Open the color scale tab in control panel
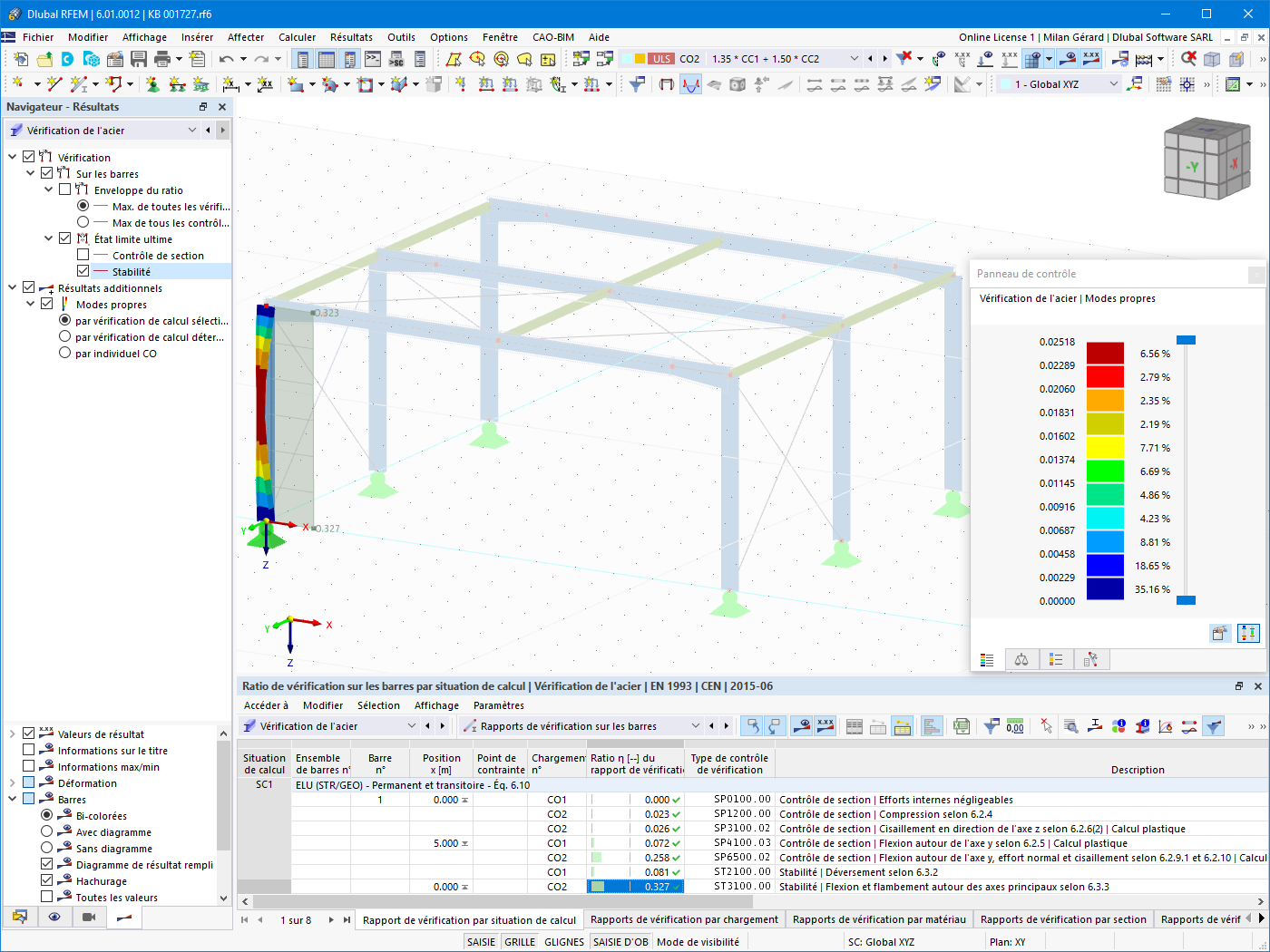The width and height of the screenshot is (1270, 952). [x=987, y=660]
